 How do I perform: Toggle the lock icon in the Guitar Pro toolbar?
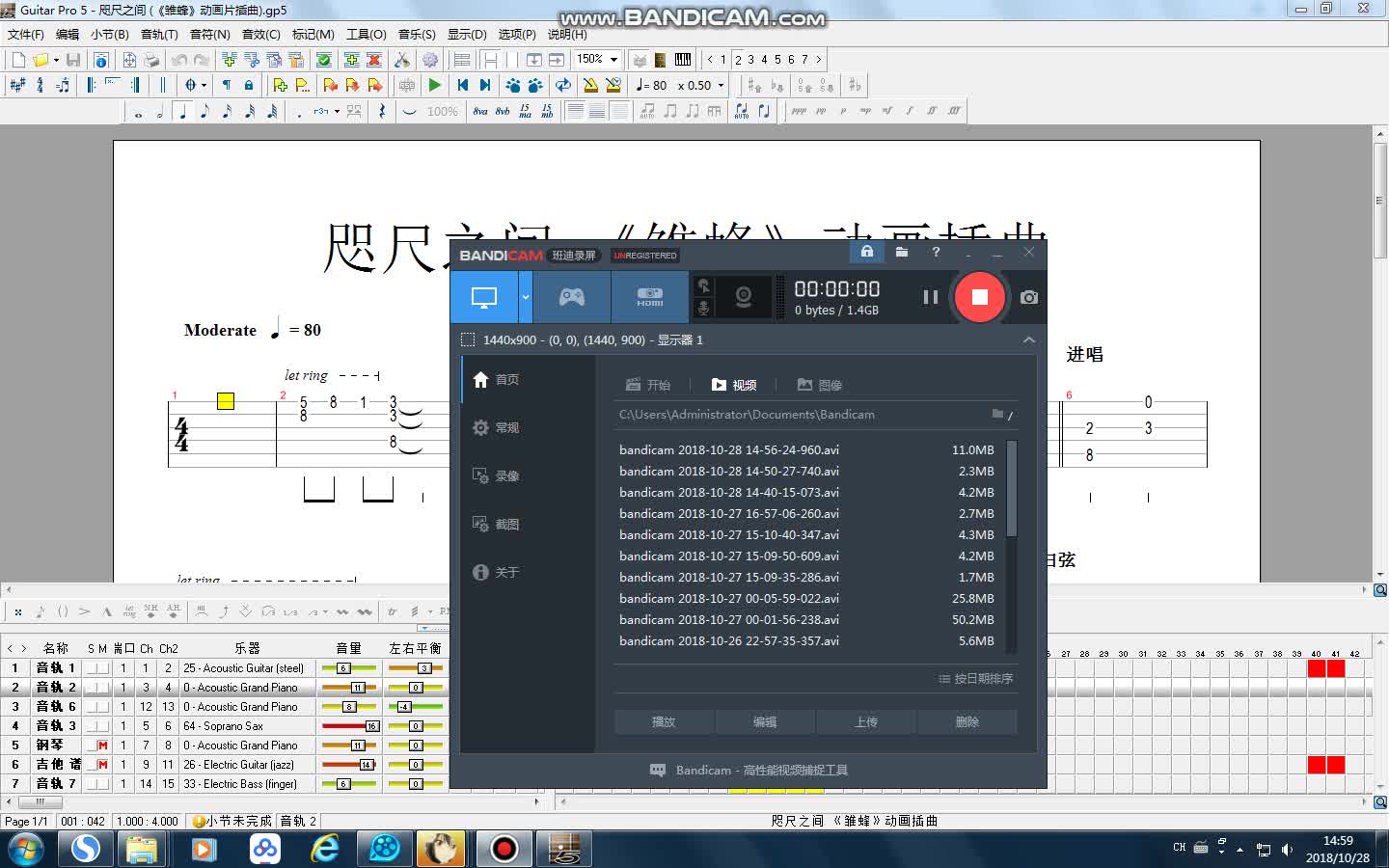coord(249,85)
